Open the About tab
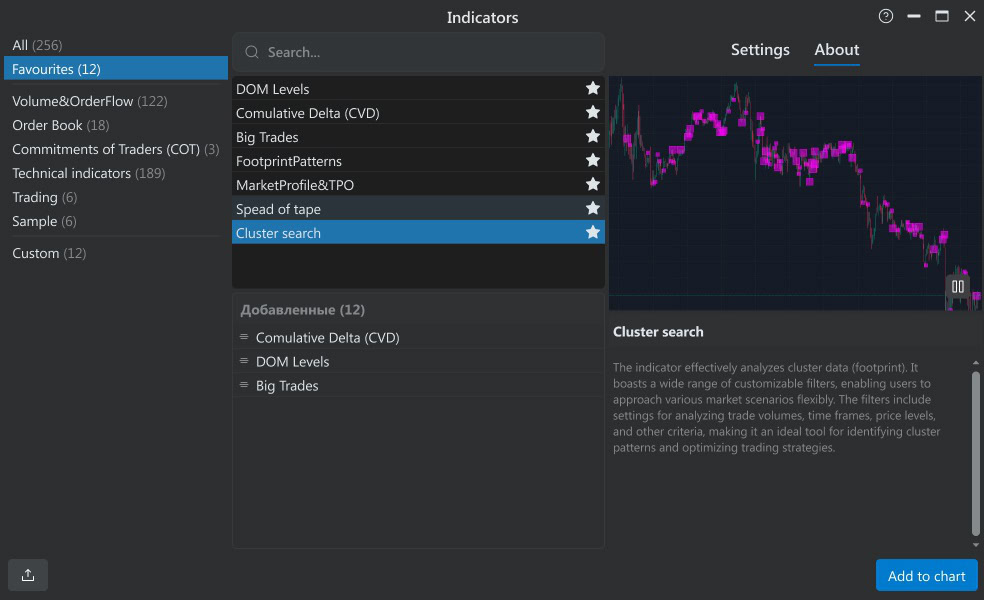The image size is (984, 600). [836, 49]
